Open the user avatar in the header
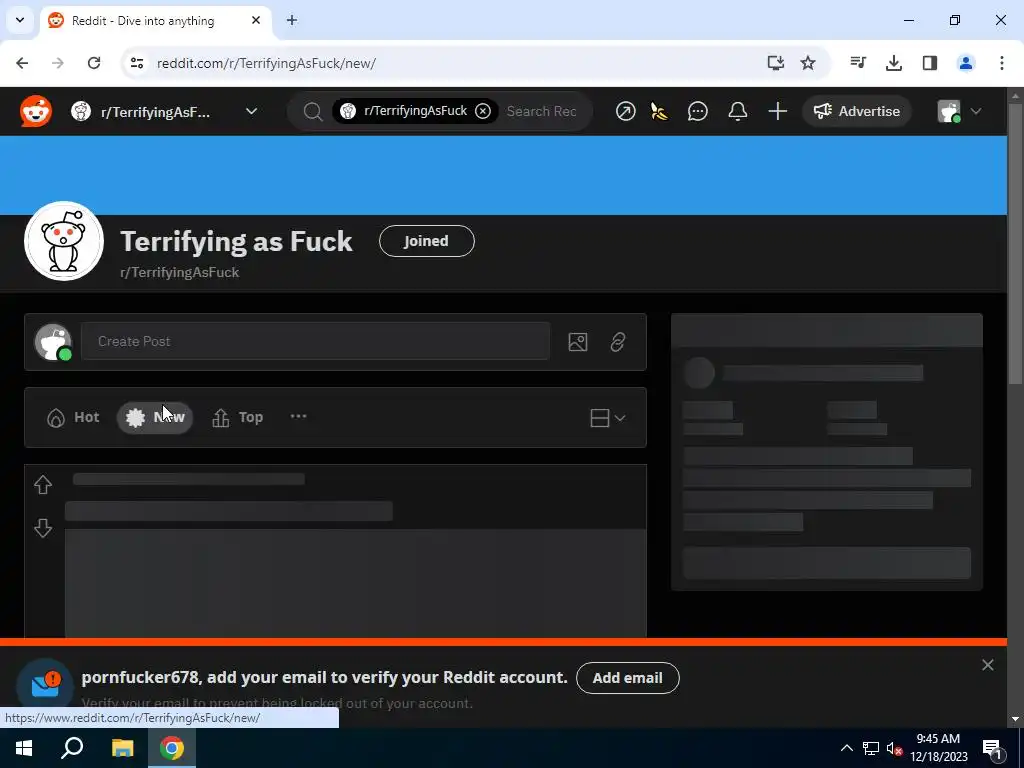 tap(949, 112)
